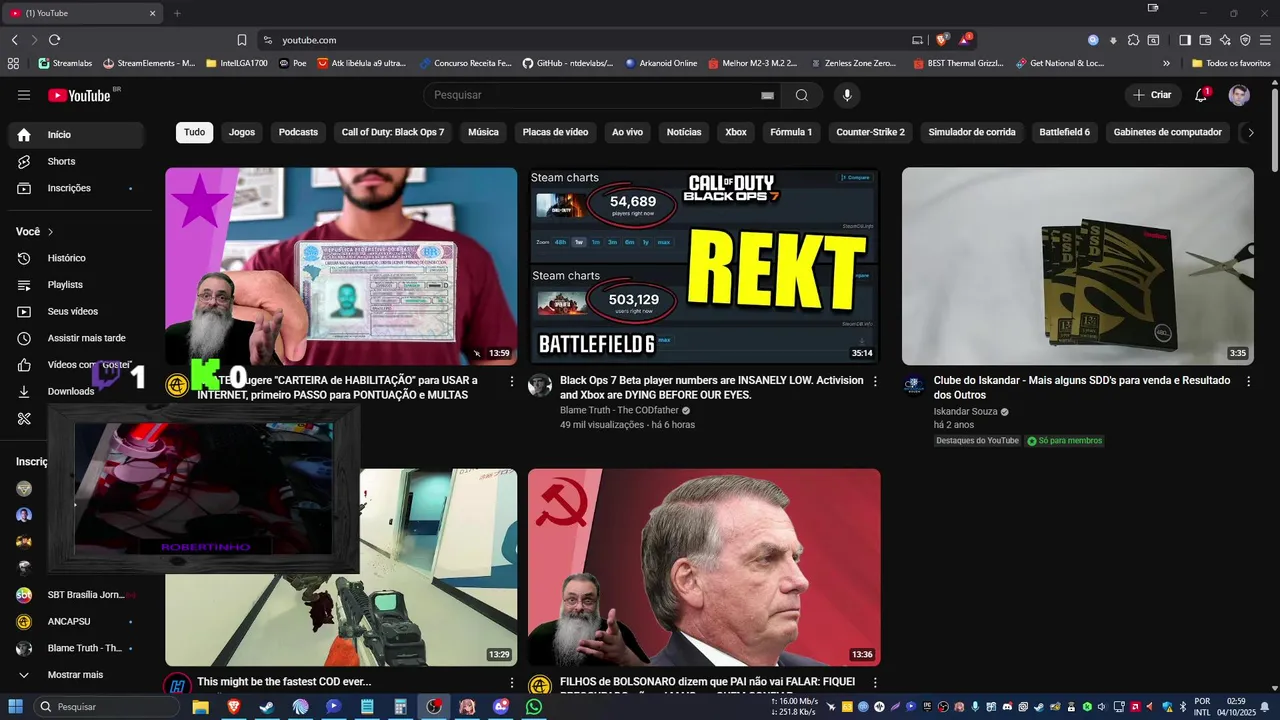1280x720 pixels.
Task: Open Assistir mais tarde in the sidebar
Action: tap(76, 338)
